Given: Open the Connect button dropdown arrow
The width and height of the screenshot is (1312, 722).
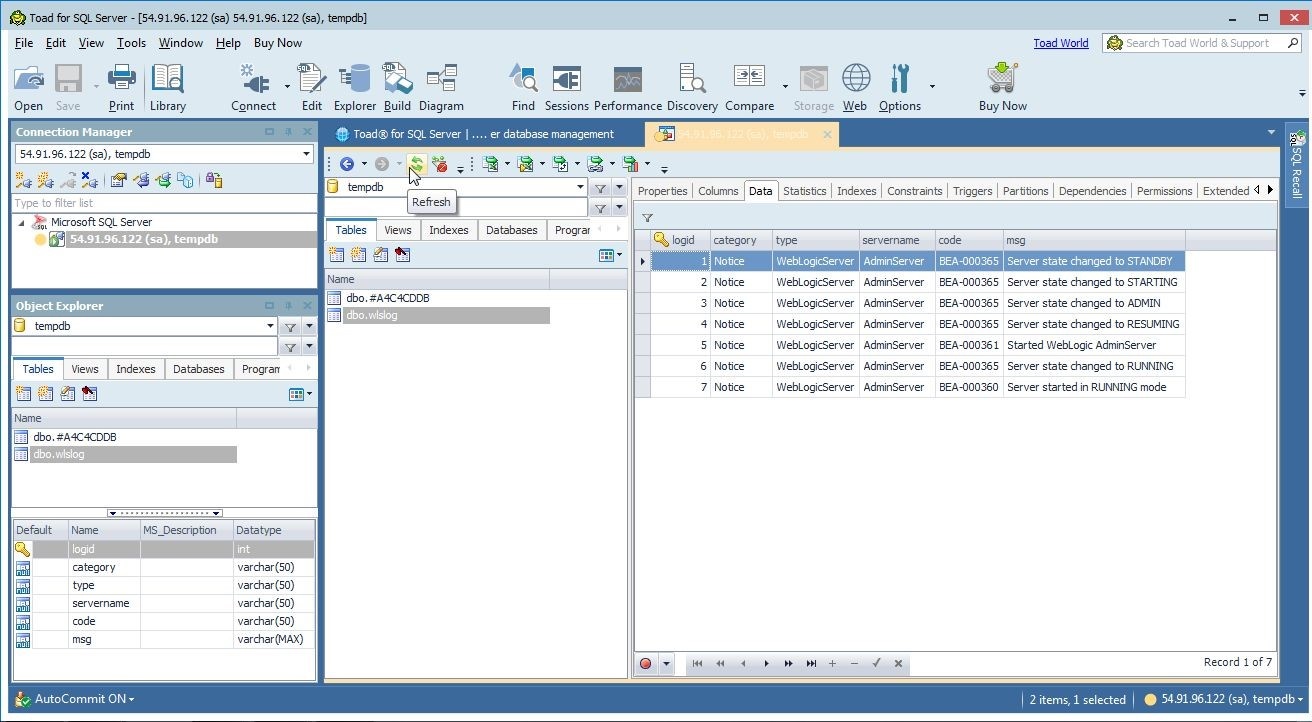Looking at the screenshot, I should click(x=287, y=86).
